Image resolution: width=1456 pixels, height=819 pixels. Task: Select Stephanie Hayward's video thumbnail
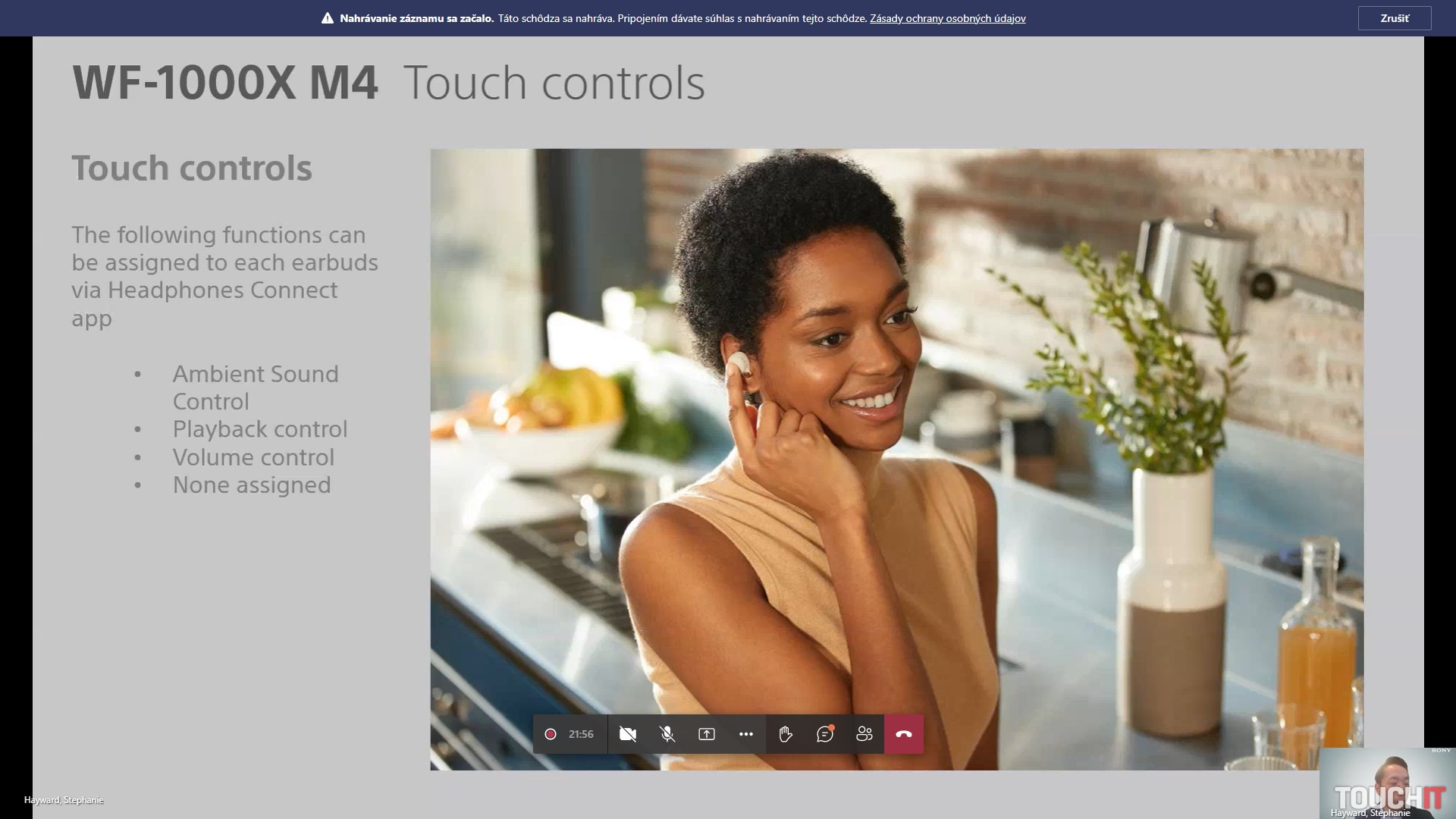click(1386, 783)
